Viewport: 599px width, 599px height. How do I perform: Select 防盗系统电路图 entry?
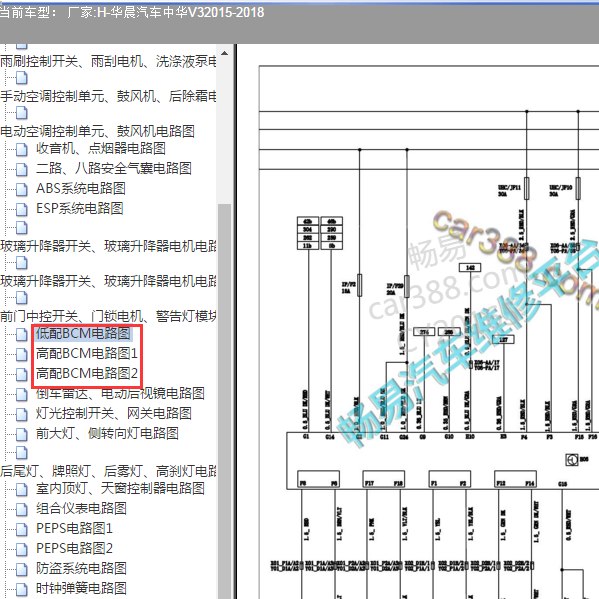81,568
